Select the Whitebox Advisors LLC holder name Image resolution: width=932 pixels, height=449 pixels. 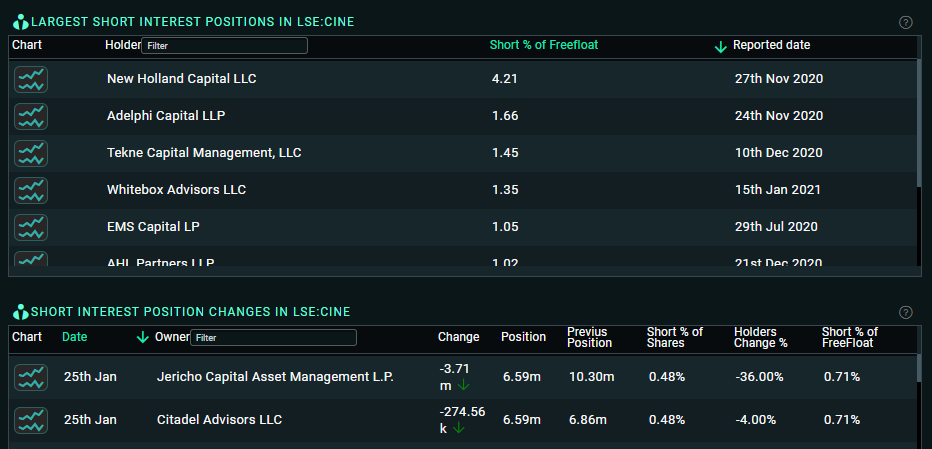coord(176,190)
